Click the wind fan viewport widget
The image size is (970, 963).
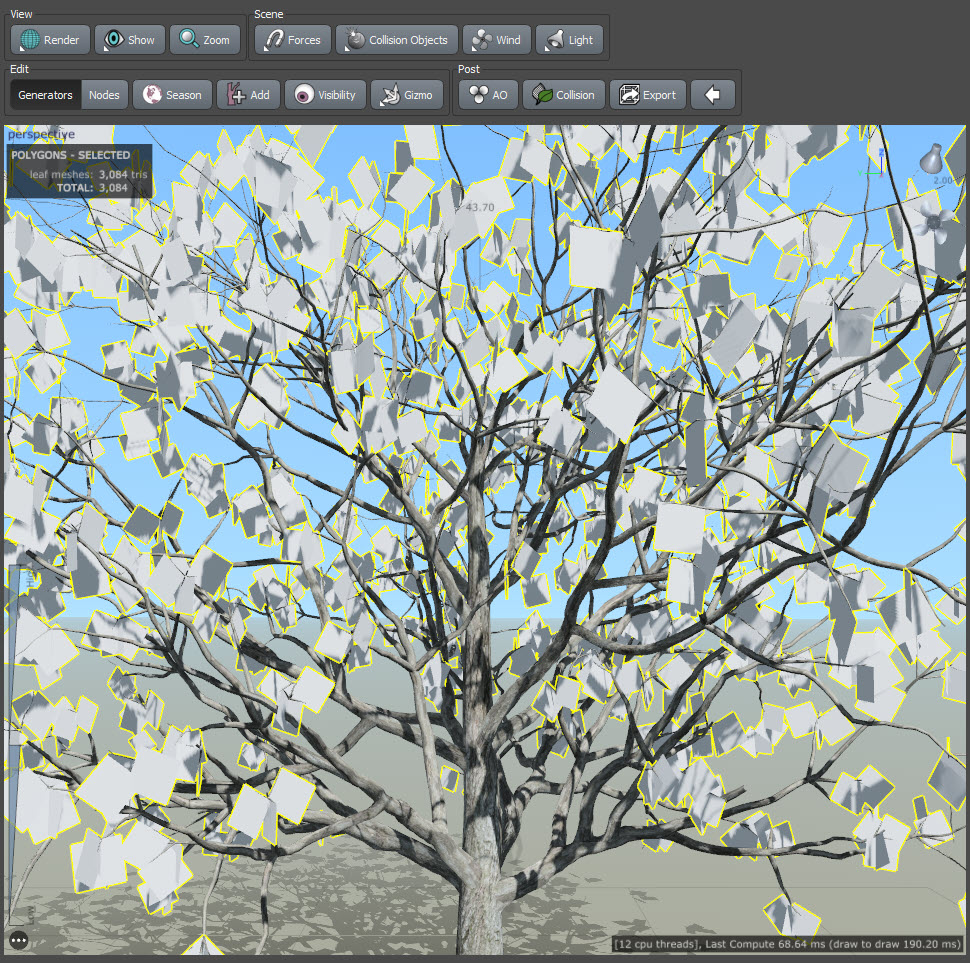pyautogui.click(x=934, y=221)
